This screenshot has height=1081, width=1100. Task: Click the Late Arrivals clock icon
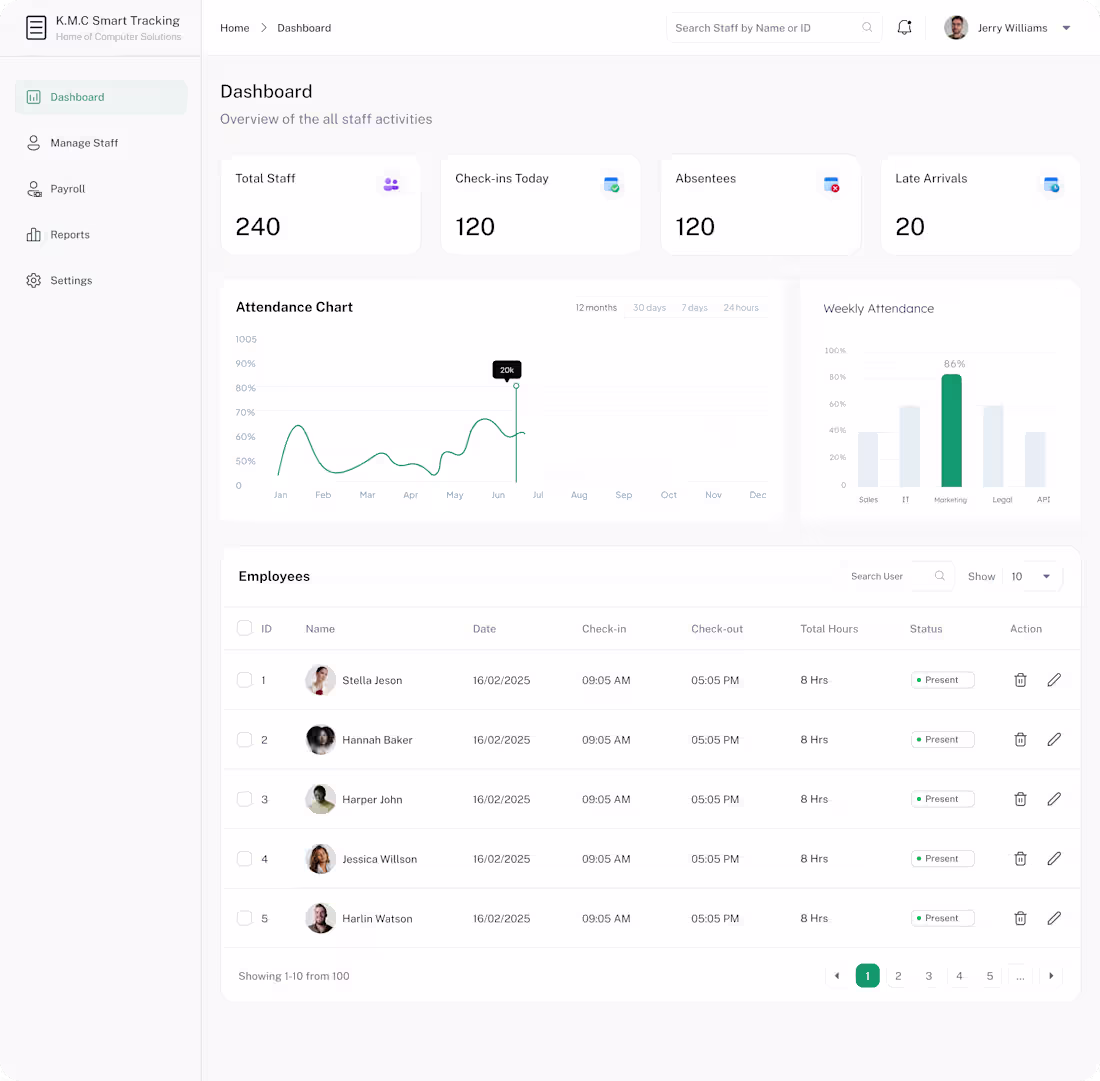pos(1051,184)
